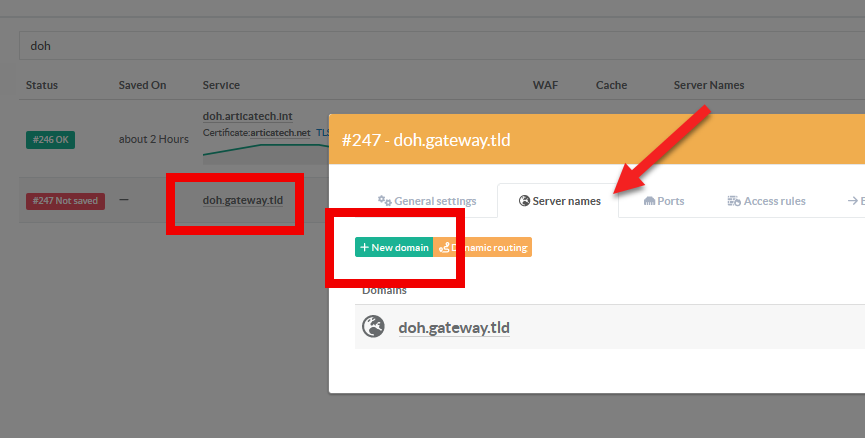Click the green #246 OK status badge
Viewport: 865px width, 438px height.
50,140
